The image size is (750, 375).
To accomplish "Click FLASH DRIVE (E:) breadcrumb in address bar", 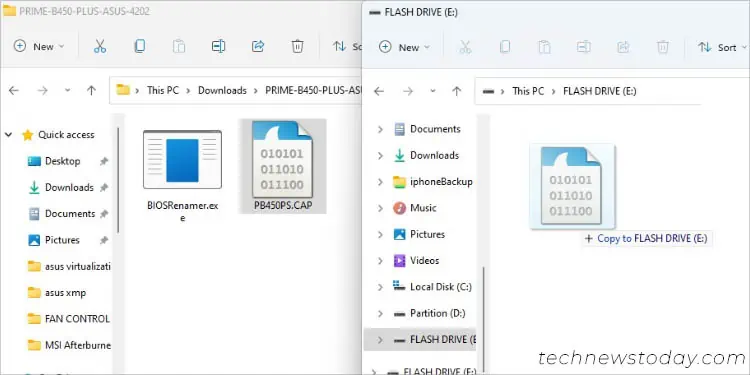I will 600,91.
